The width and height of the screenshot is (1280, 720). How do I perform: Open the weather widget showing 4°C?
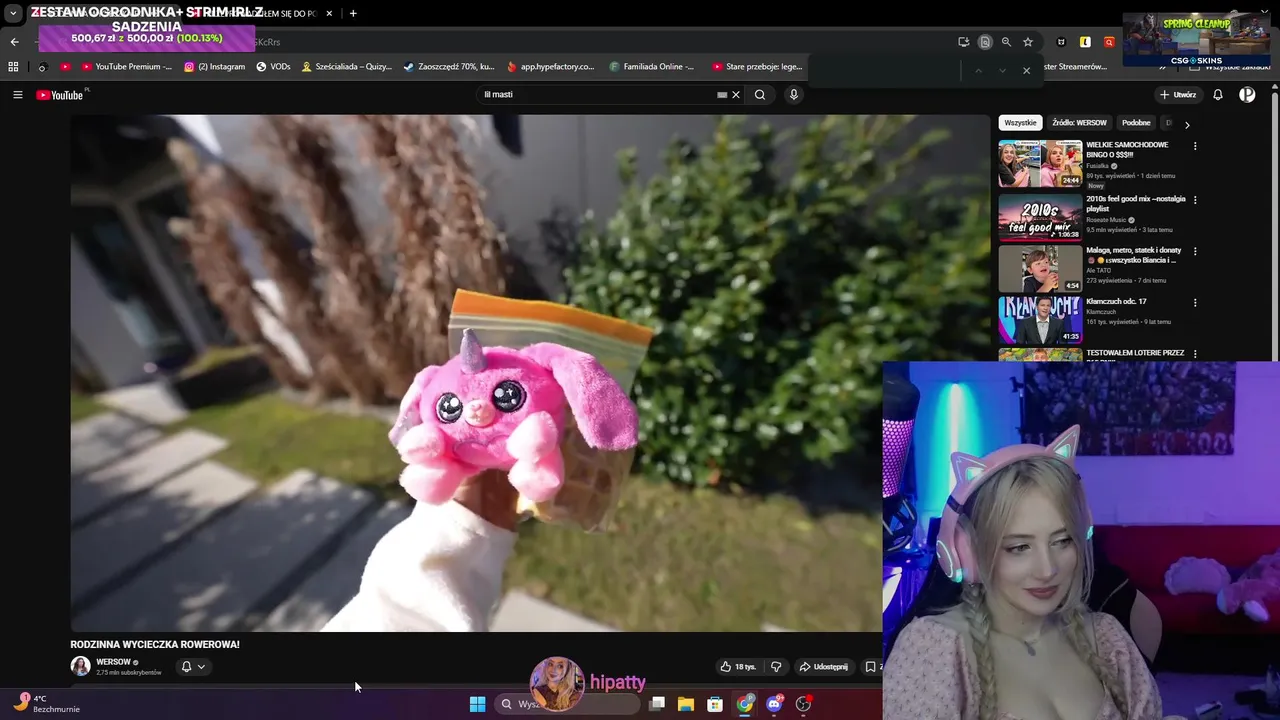coord(47,704)
